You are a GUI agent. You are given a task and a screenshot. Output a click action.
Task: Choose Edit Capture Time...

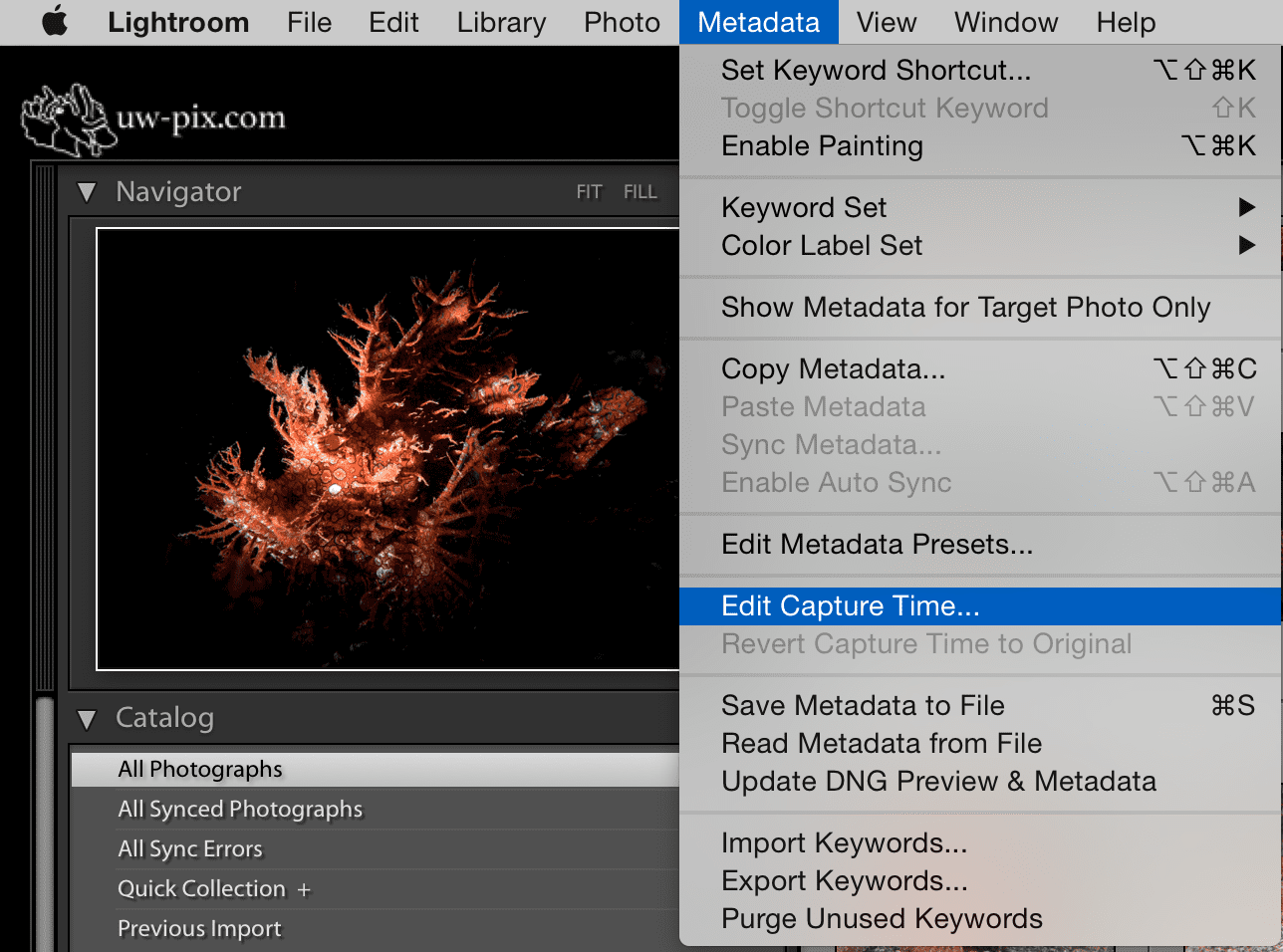click(x=980, y=605)
